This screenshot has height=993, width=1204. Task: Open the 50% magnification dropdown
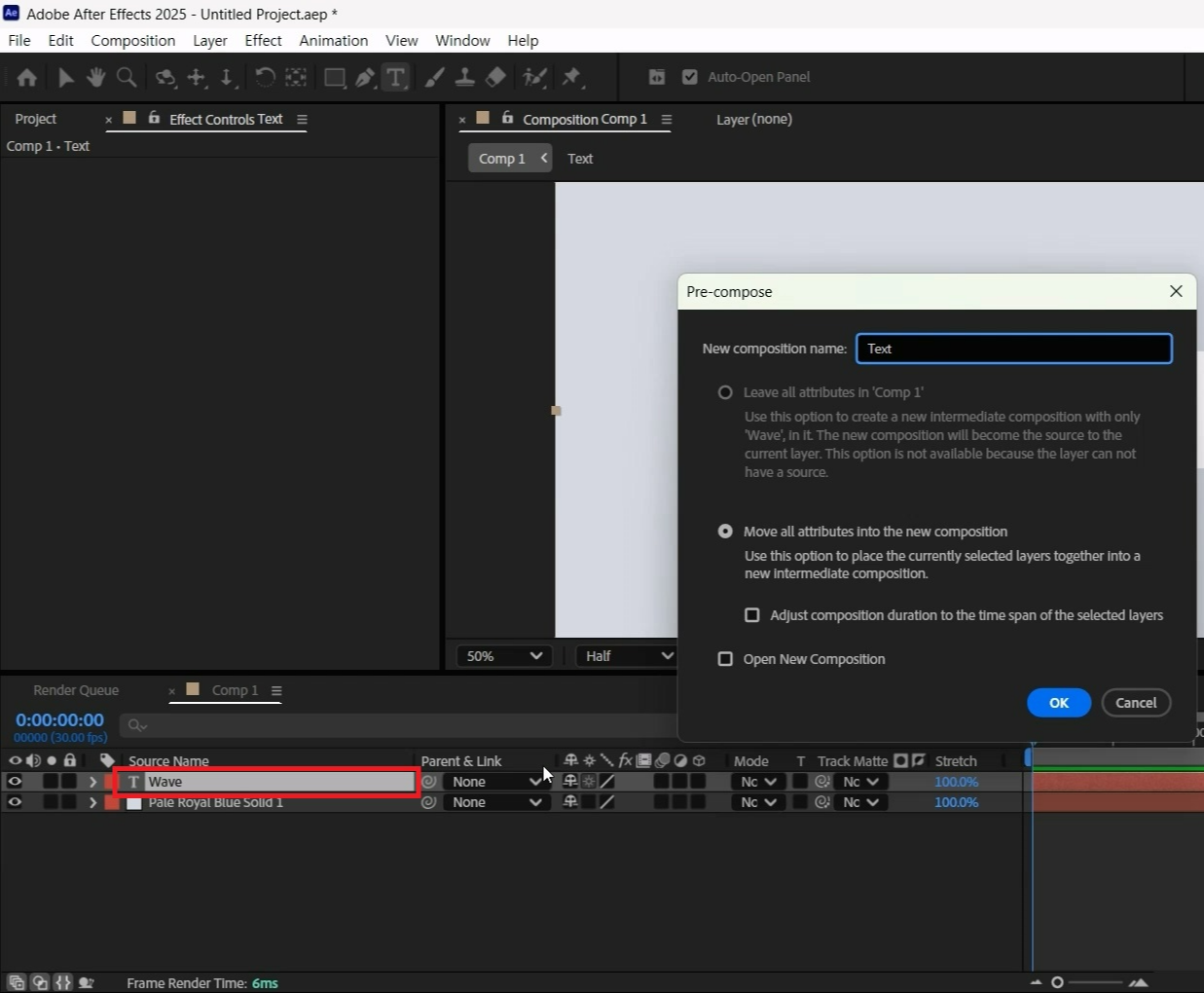pyautogui.click(x=504, y=656)
